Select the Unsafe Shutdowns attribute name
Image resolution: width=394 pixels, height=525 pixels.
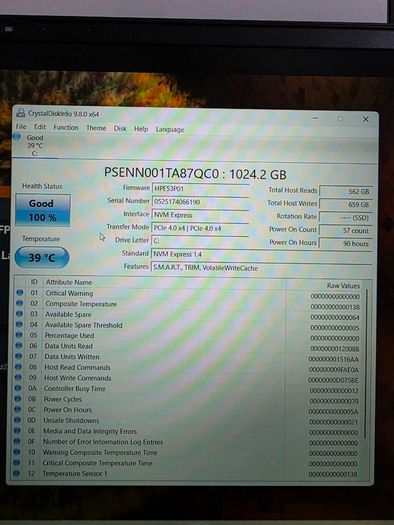coord(71,420)
